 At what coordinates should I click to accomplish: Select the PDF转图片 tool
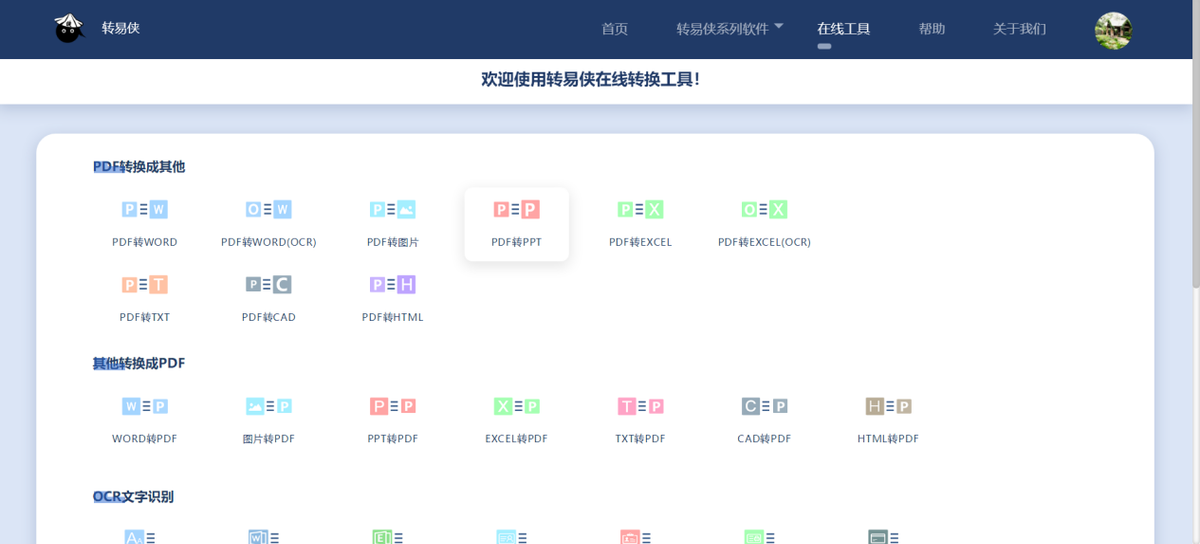(393, 224)
